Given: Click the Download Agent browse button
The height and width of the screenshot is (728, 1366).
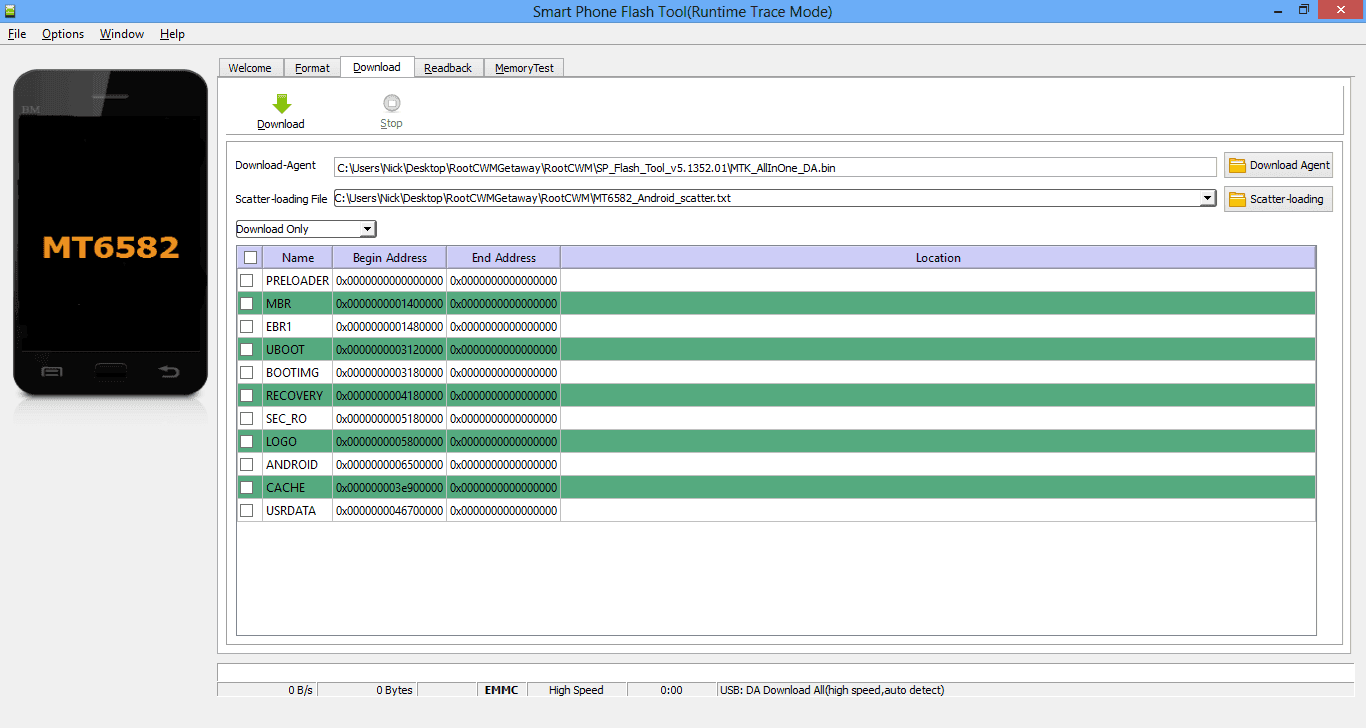Looking at the screenshot, I should coord(1279,165).
